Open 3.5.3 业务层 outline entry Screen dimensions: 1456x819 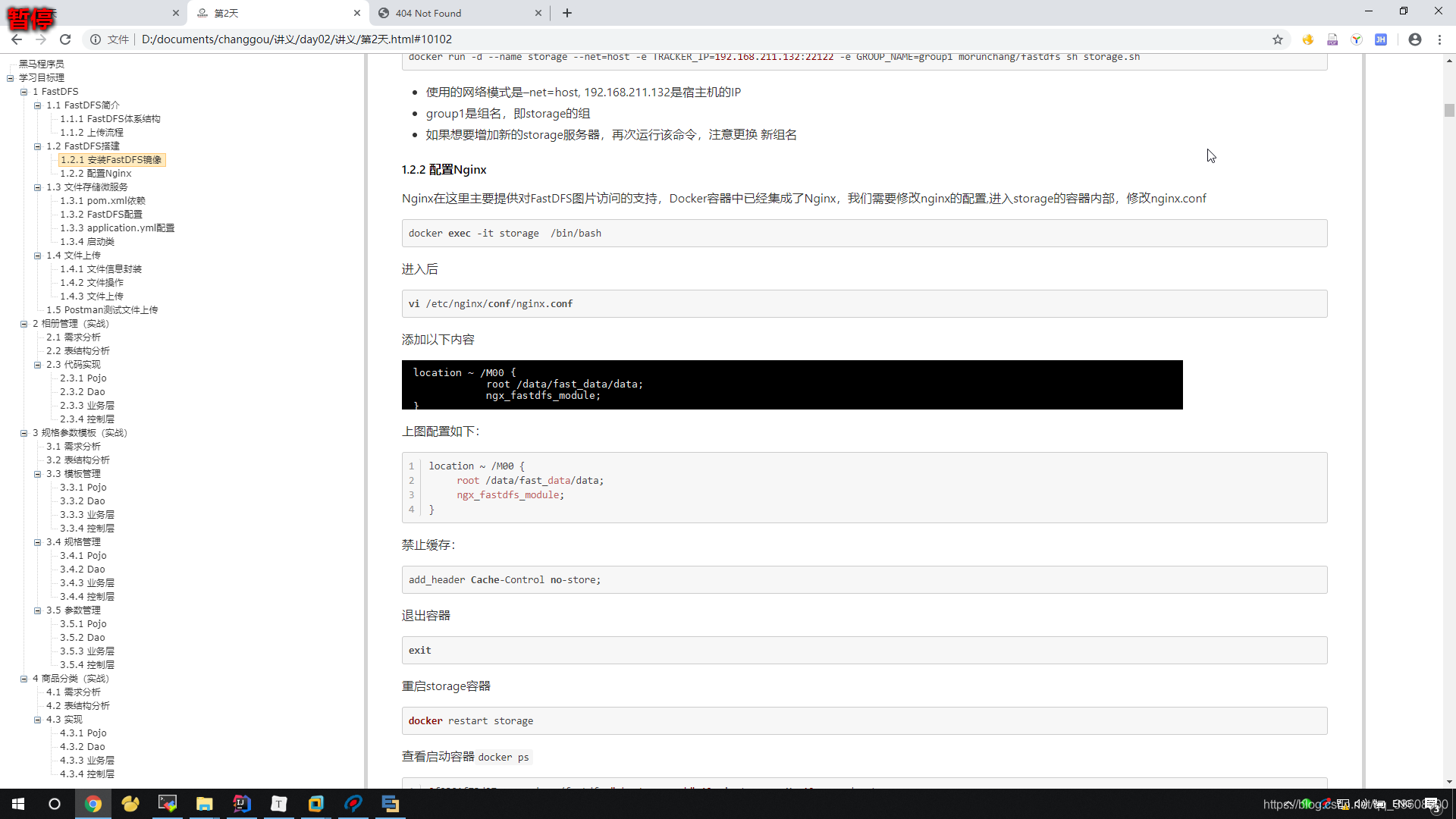[x=87, y=651]
